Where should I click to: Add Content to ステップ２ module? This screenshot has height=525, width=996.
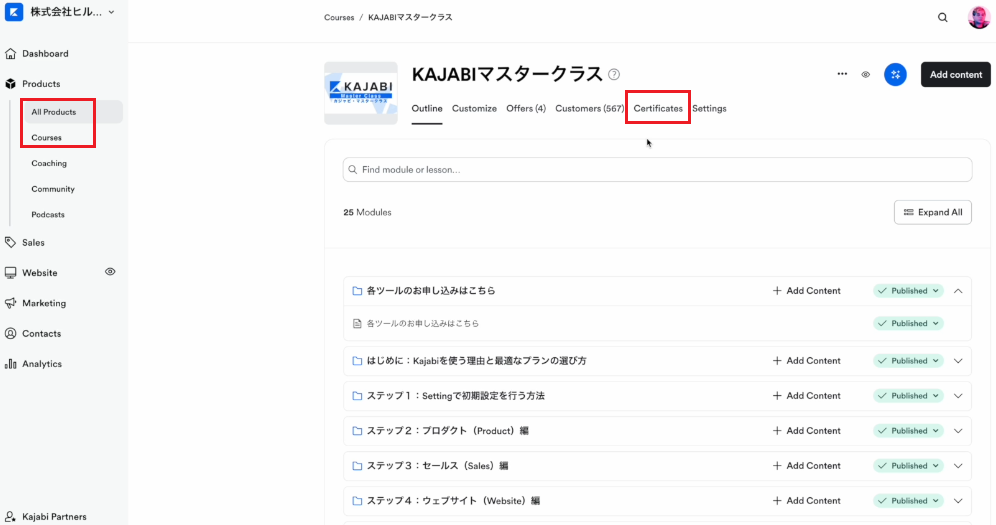pos(807,430)
